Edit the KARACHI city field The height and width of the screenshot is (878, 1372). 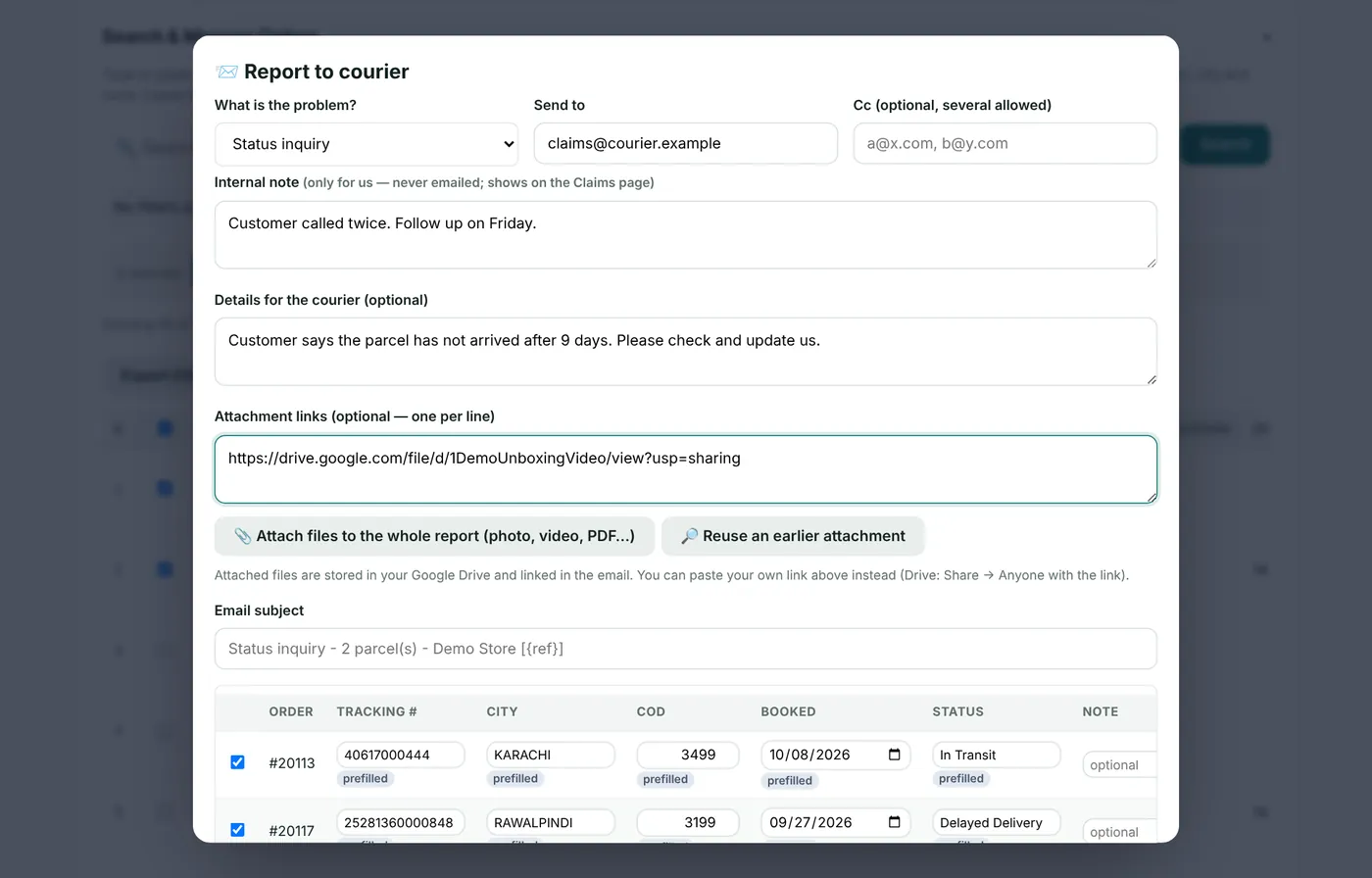coord(551,755)
